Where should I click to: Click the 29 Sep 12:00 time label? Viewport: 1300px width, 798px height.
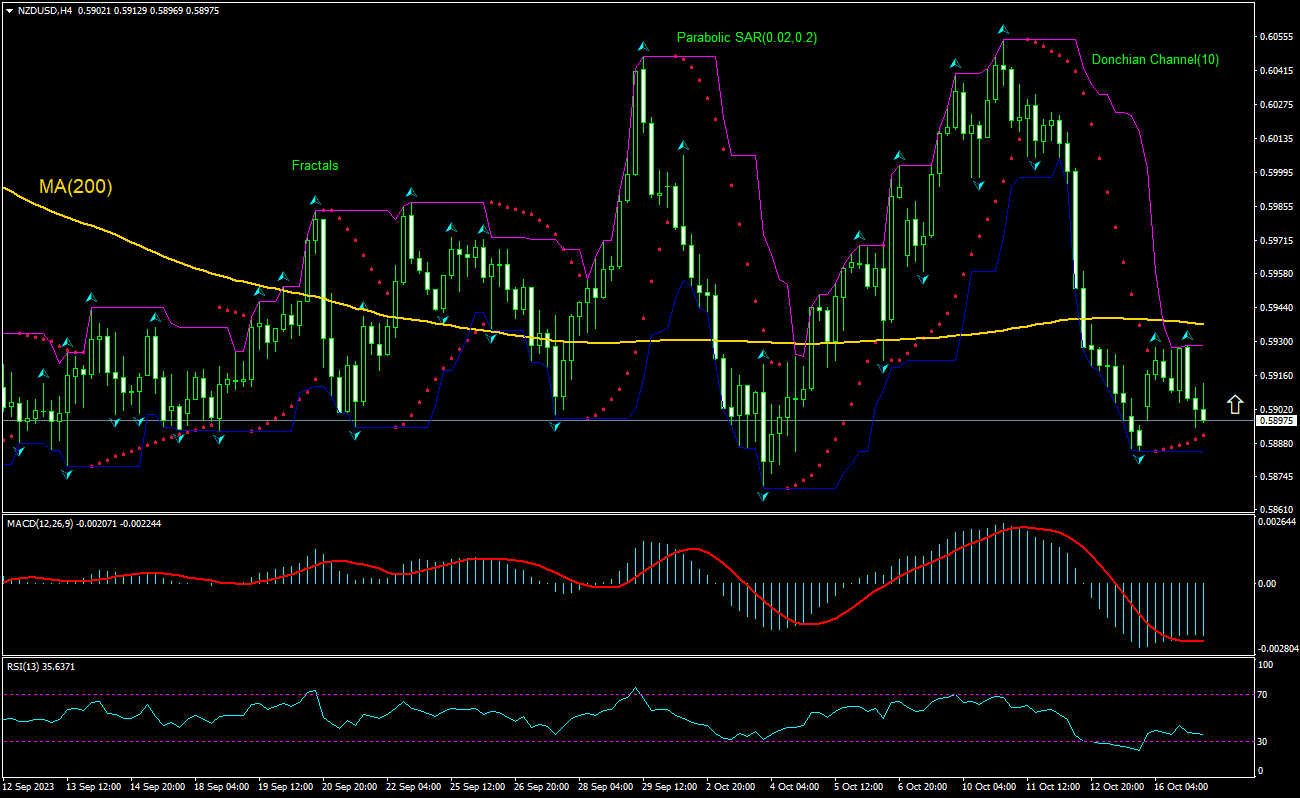(669, 787)
